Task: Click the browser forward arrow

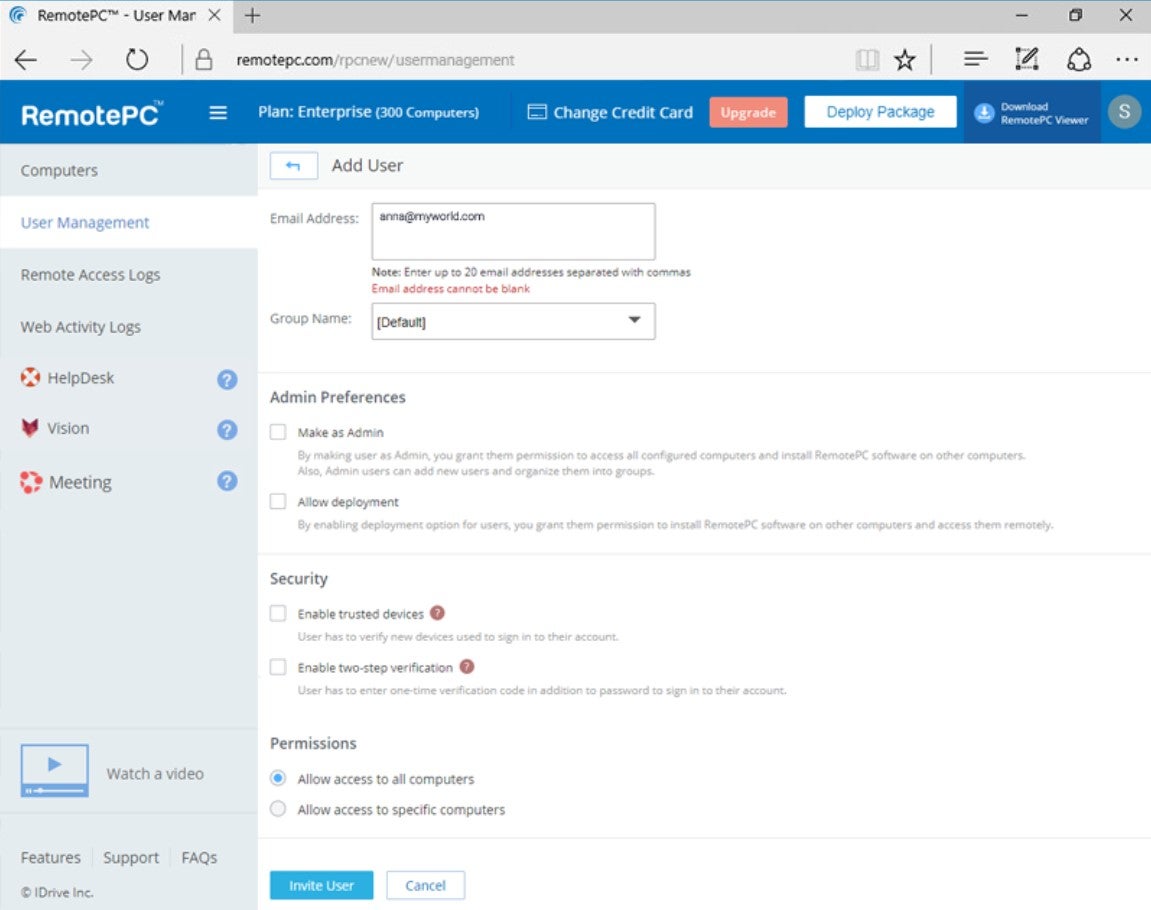Action: point(81,59)
